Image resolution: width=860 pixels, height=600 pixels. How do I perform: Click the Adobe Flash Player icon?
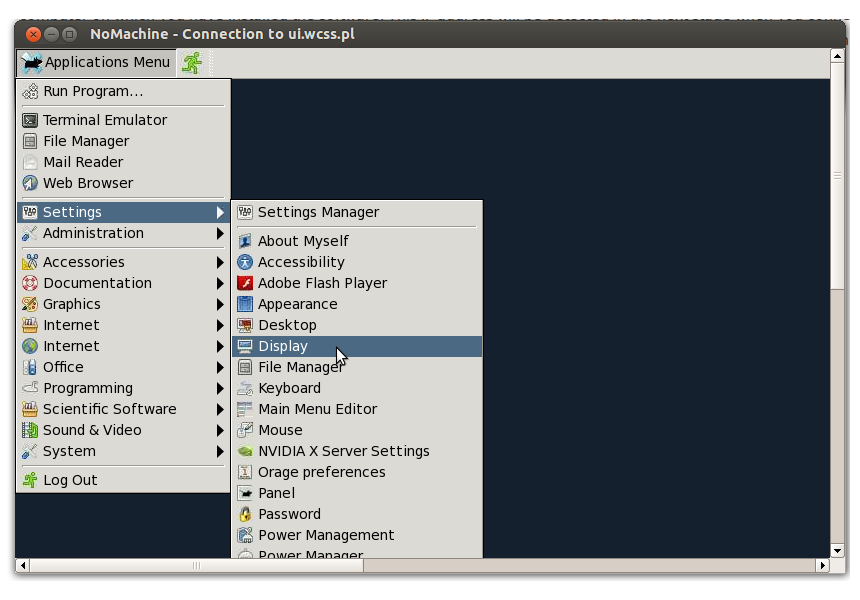click(245, 283)
